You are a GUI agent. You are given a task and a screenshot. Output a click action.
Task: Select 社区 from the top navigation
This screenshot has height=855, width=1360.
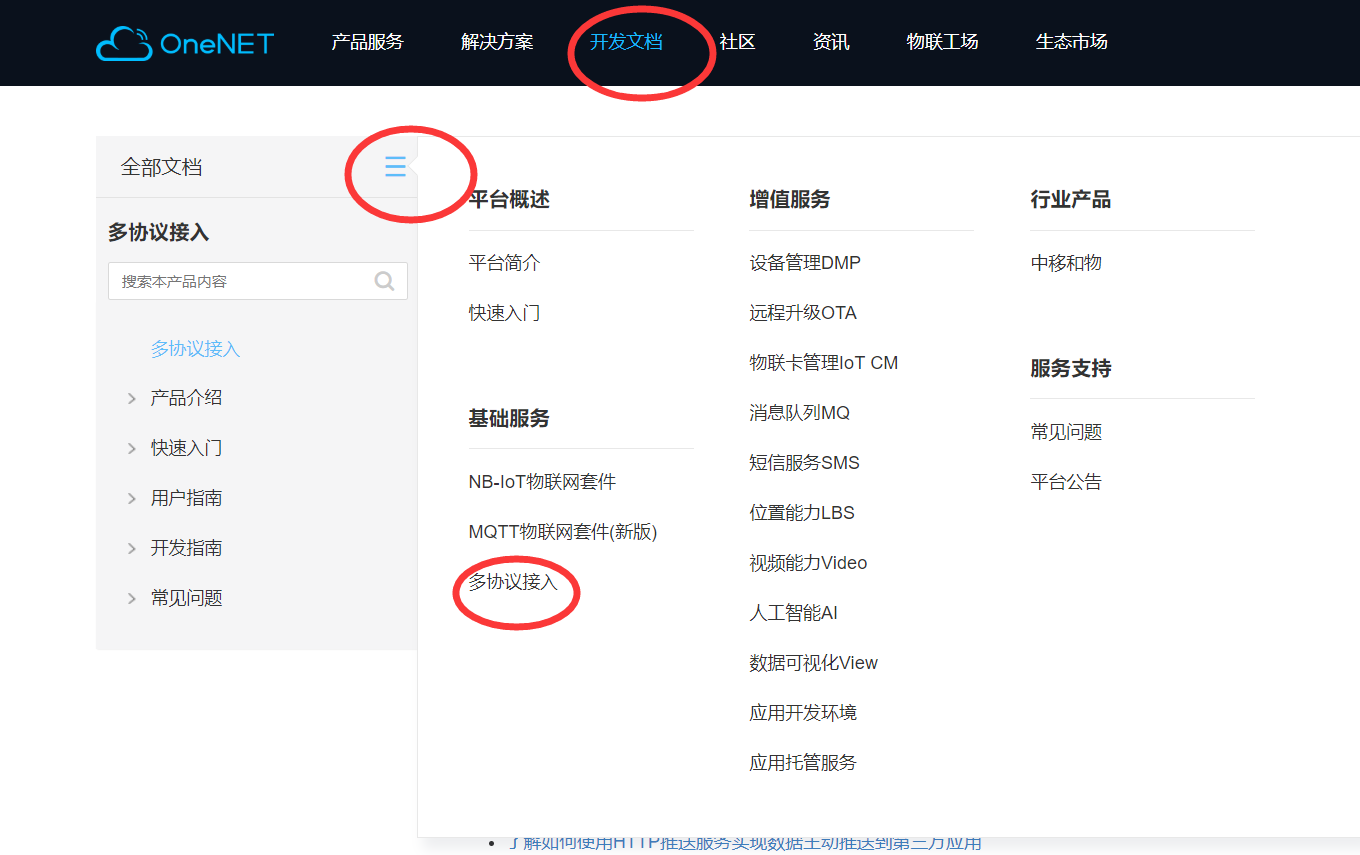tap(736, 42)
